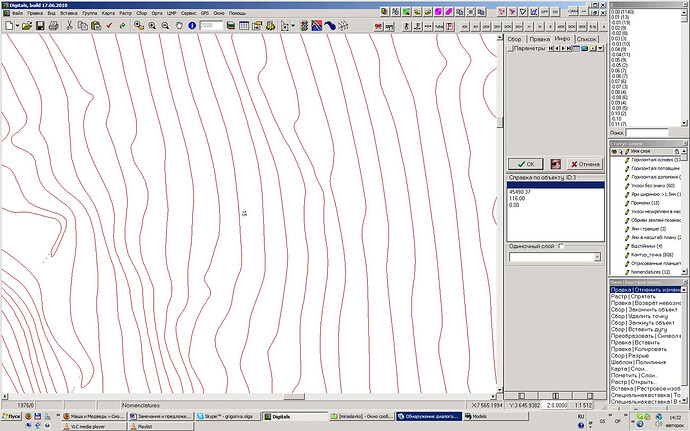The width and height of the screenshot is (690, 431).
Task: Click the eye preview icon between OK and Отмена
Action: [x=555, y=164]
